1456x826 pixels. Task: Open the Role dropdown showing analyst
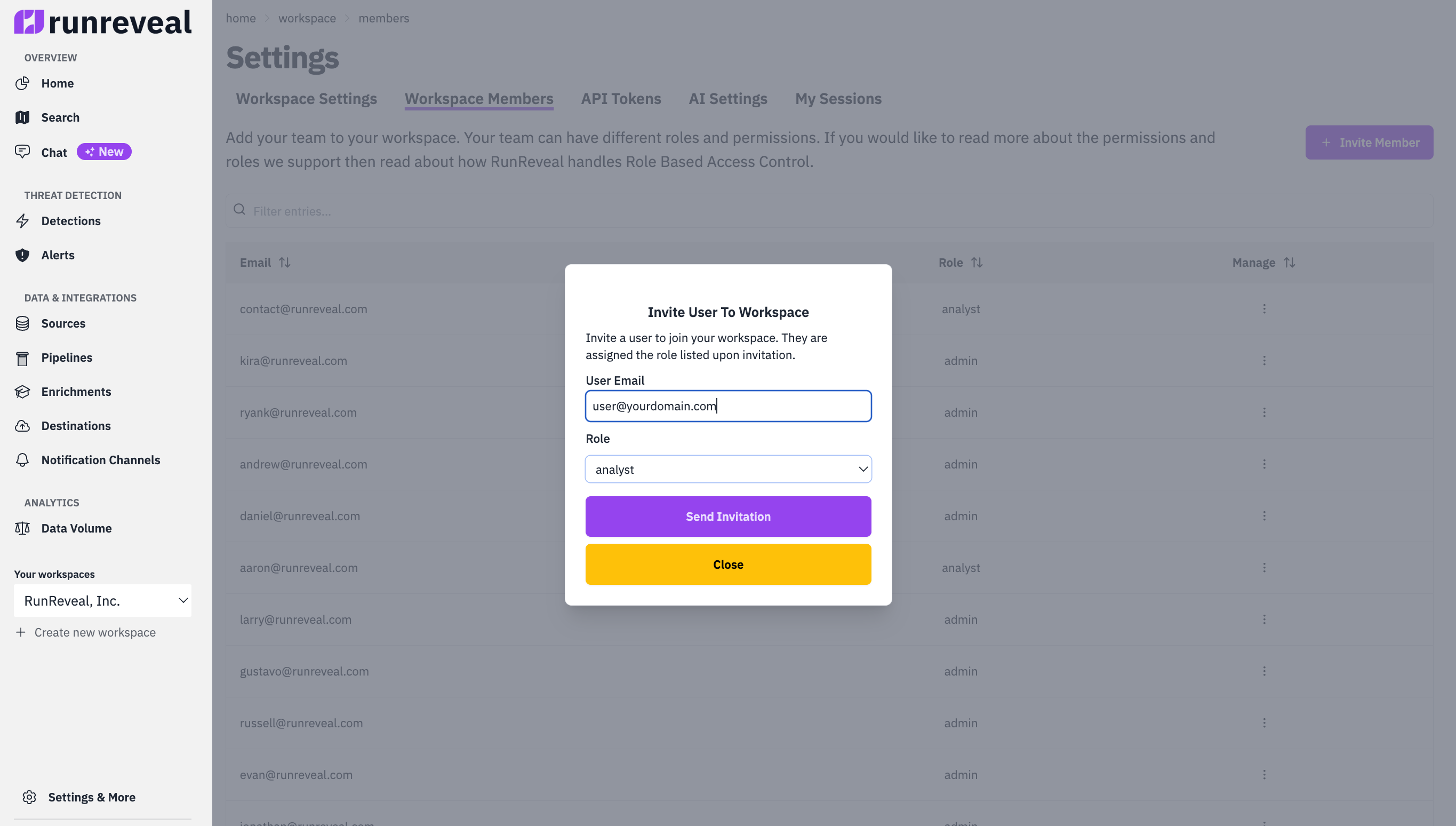coord(728,469)
